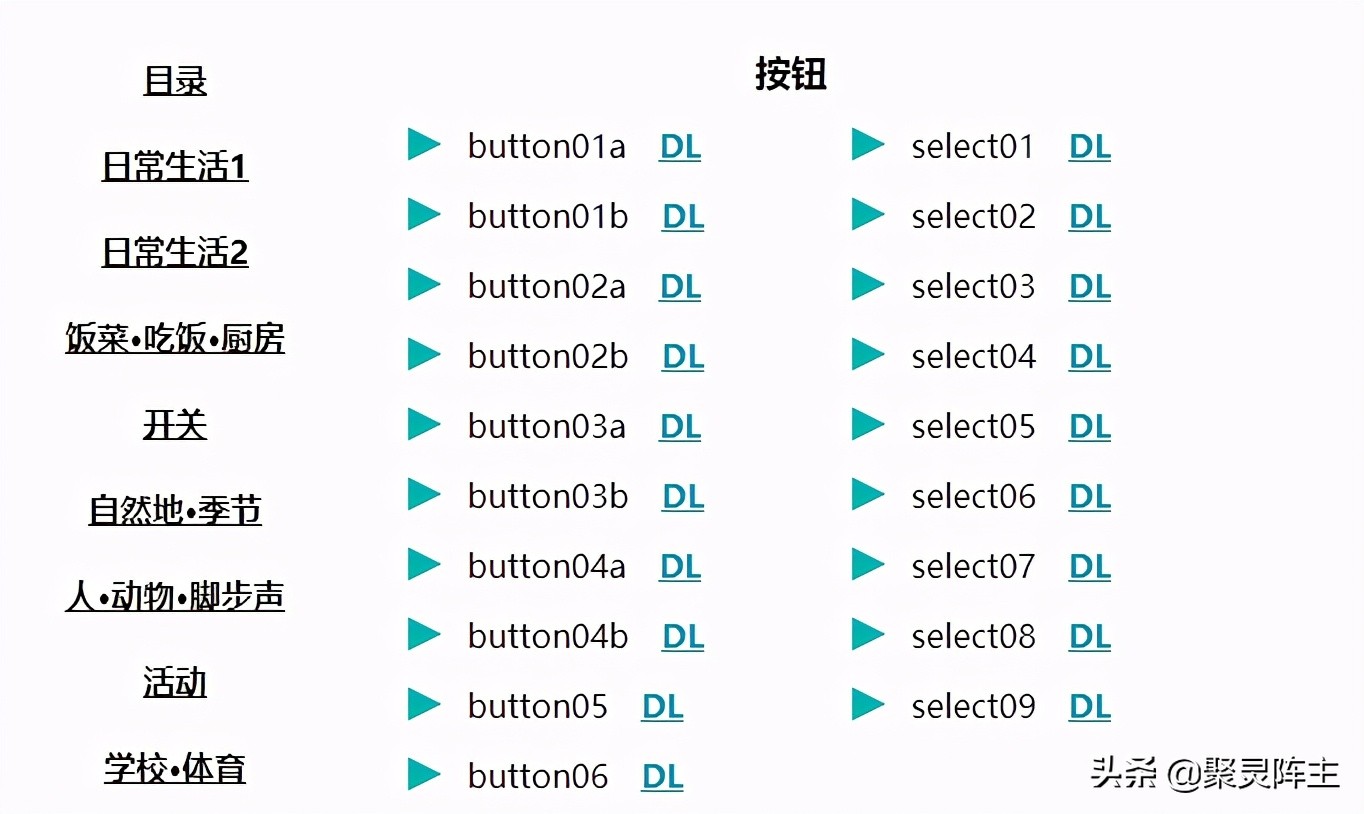Download select03 via its DL link
Screen dimensions: 1364x814
[1090, 287]
